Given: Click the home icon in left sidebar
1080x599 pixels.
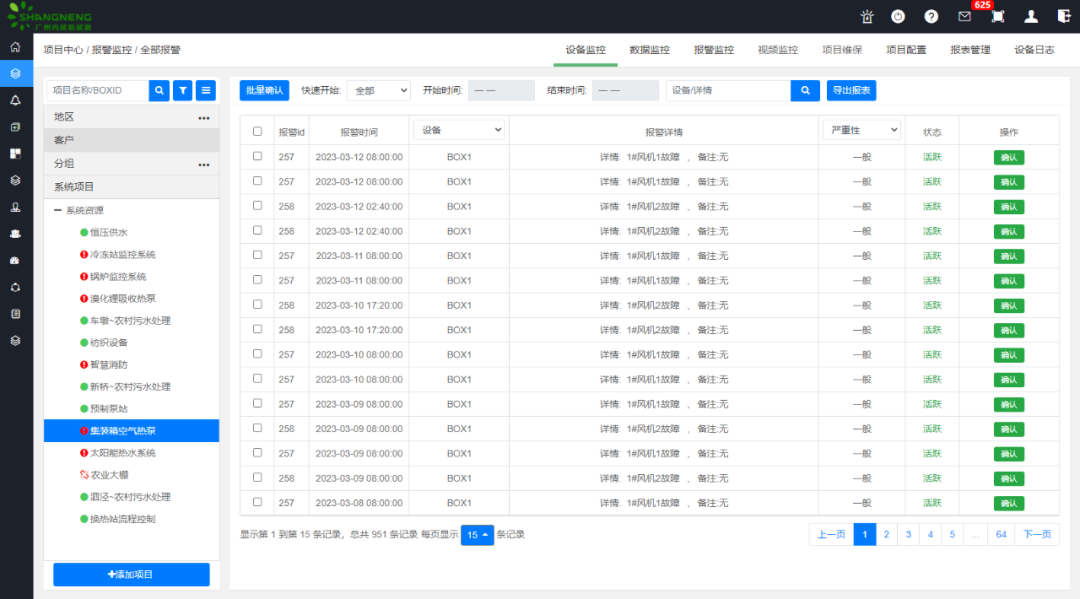Looking at the screenshot, I should tap(15, 47).
